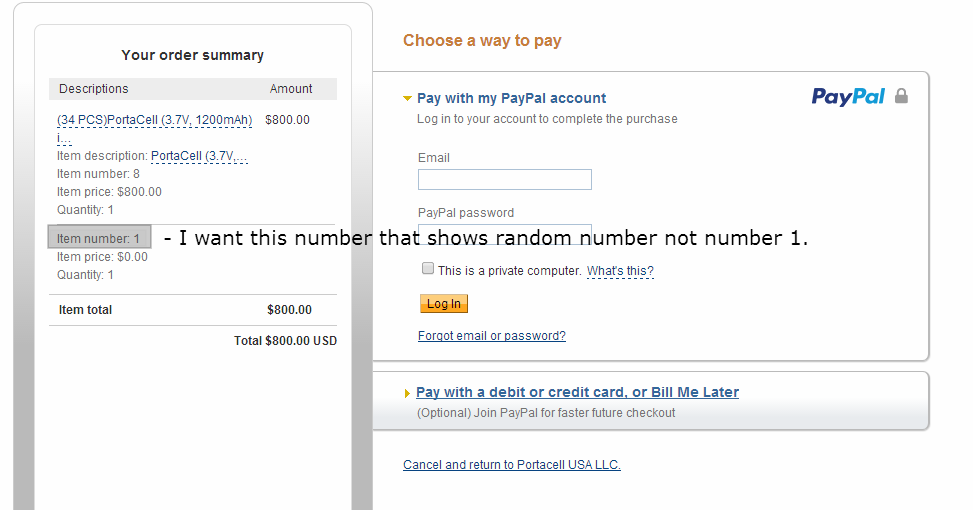Check 'This is a private computer' box
973x510 pixels.
428,269
